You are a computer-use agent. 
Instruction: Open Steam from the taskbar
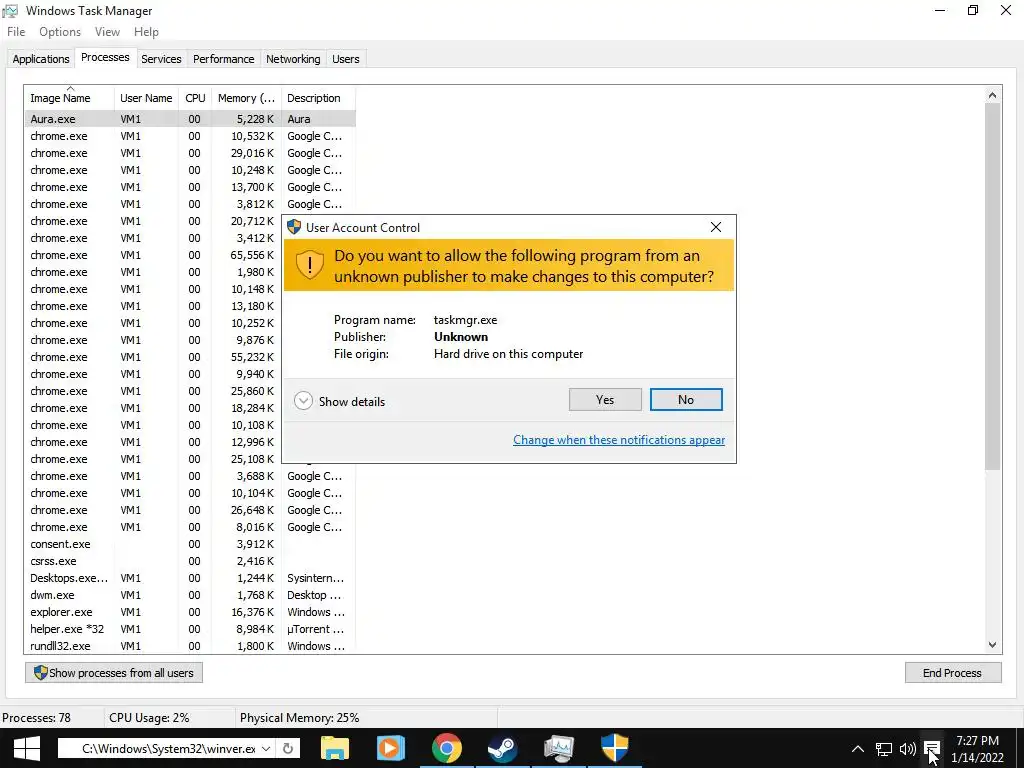(502, 748)
